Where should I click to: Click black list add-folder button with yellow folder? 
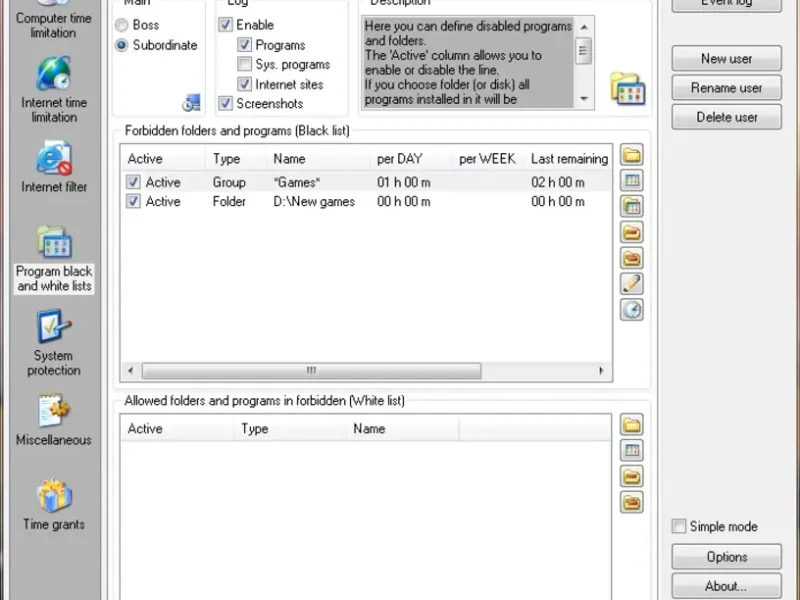click(x=632, y=155)
